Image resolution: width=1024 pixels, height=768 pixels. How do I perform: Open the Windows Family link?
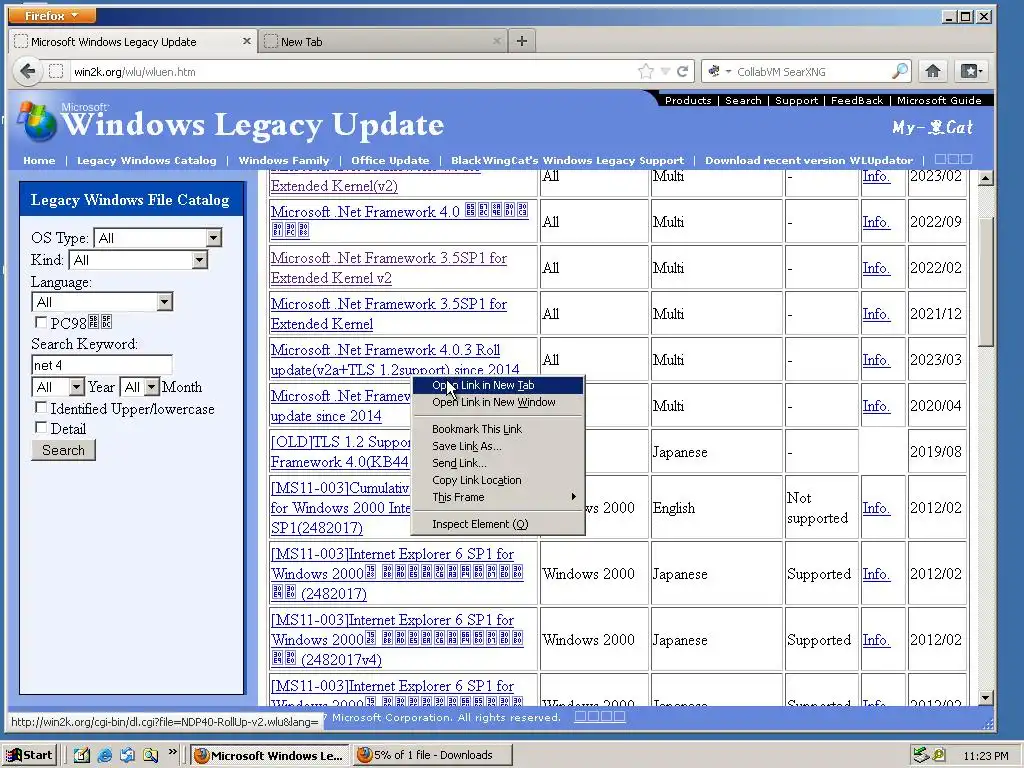[283, 160]
